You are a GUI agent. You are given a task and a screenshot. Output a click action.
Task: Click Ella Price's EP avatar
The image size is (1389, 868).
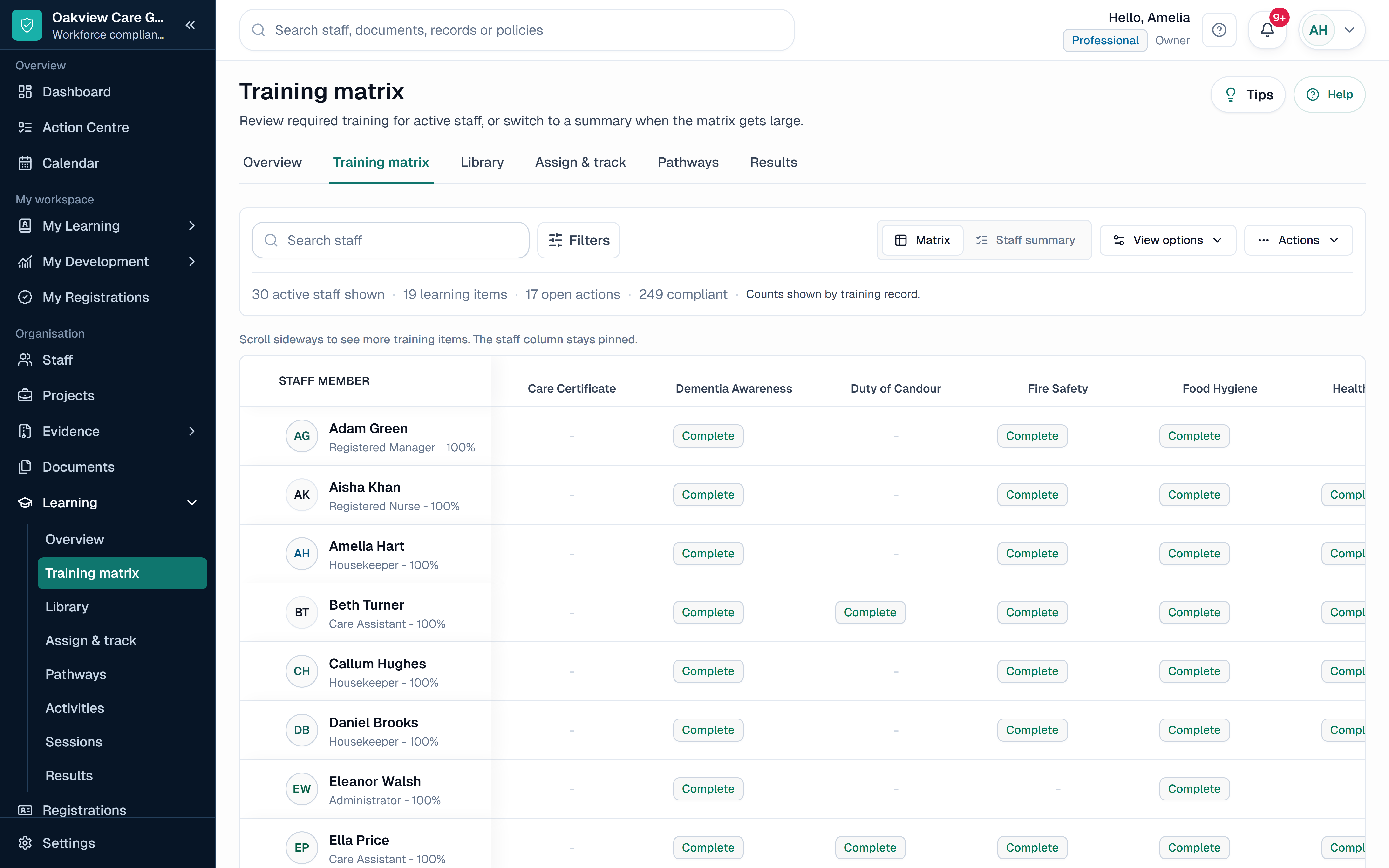(x=302, y=848)
